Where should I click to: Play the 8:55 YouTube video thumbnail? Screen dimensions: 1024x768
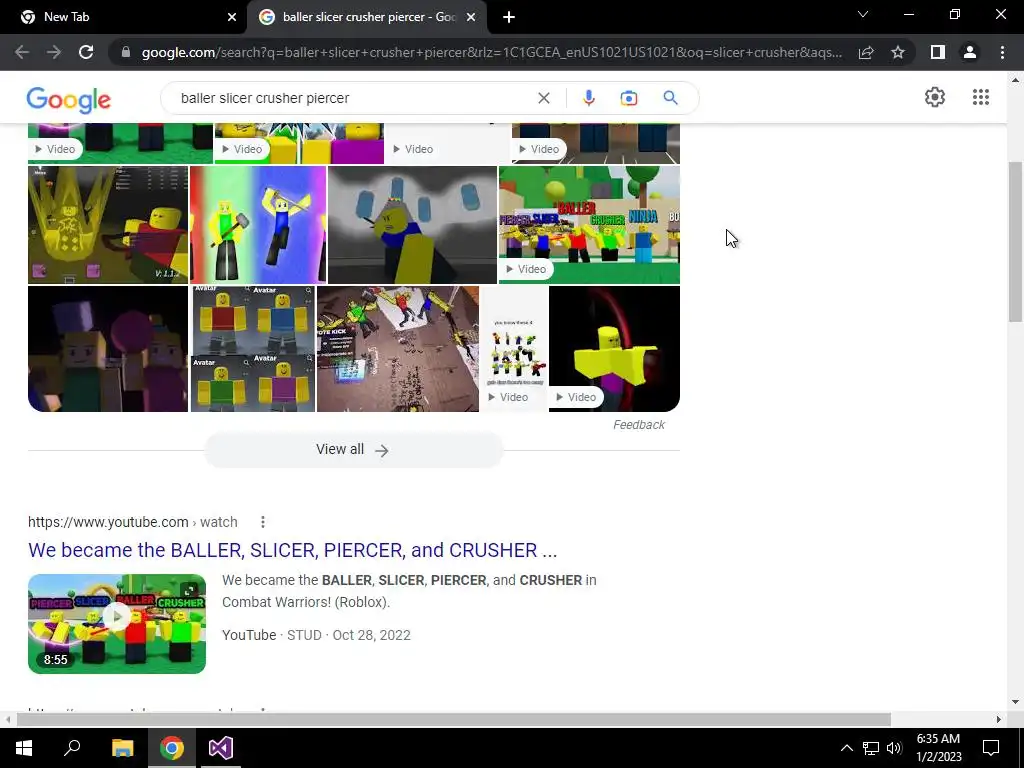point(117,624)
